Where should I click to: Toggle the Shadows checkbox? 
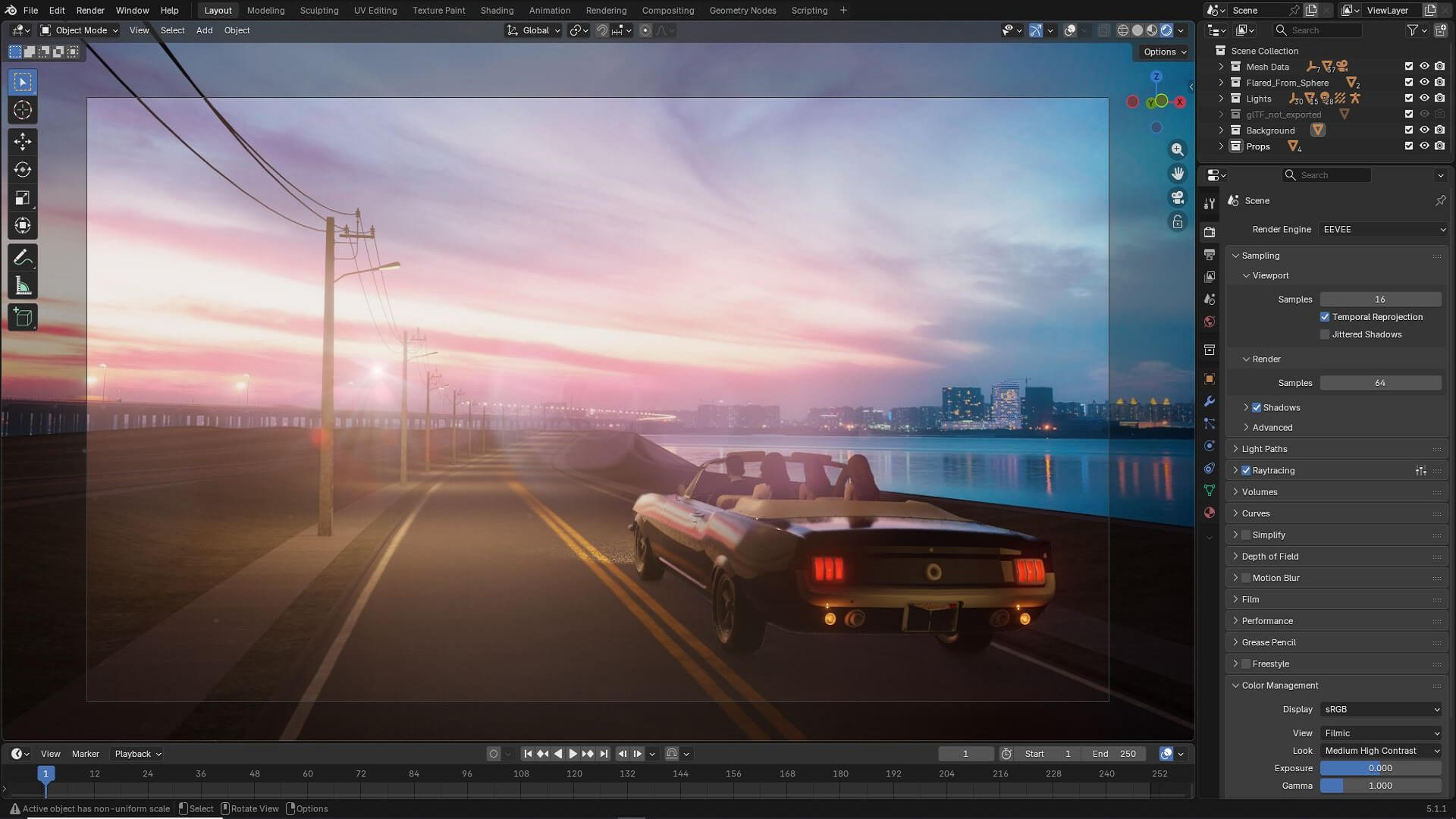click(x=1257, y=408)
